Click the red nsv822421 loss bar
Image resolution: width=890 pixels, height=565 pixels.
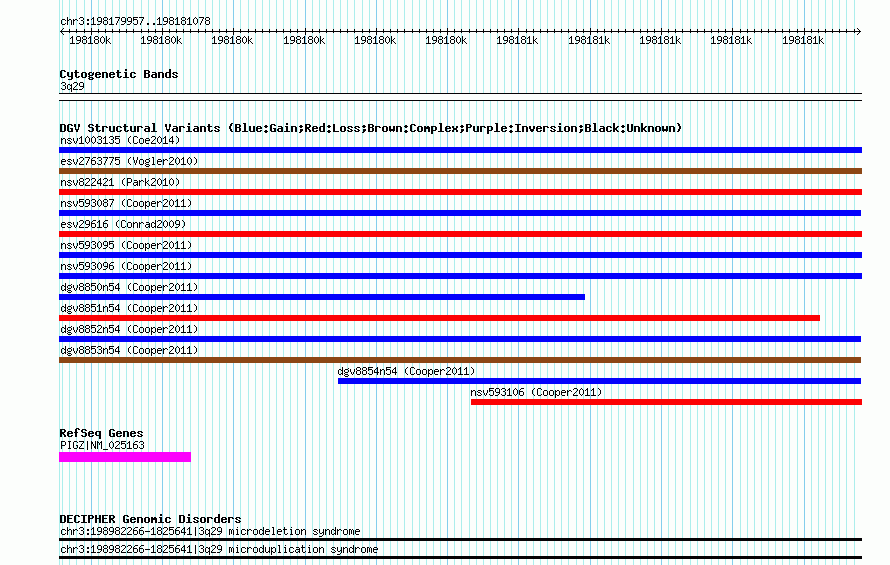(x=460, y=192)
